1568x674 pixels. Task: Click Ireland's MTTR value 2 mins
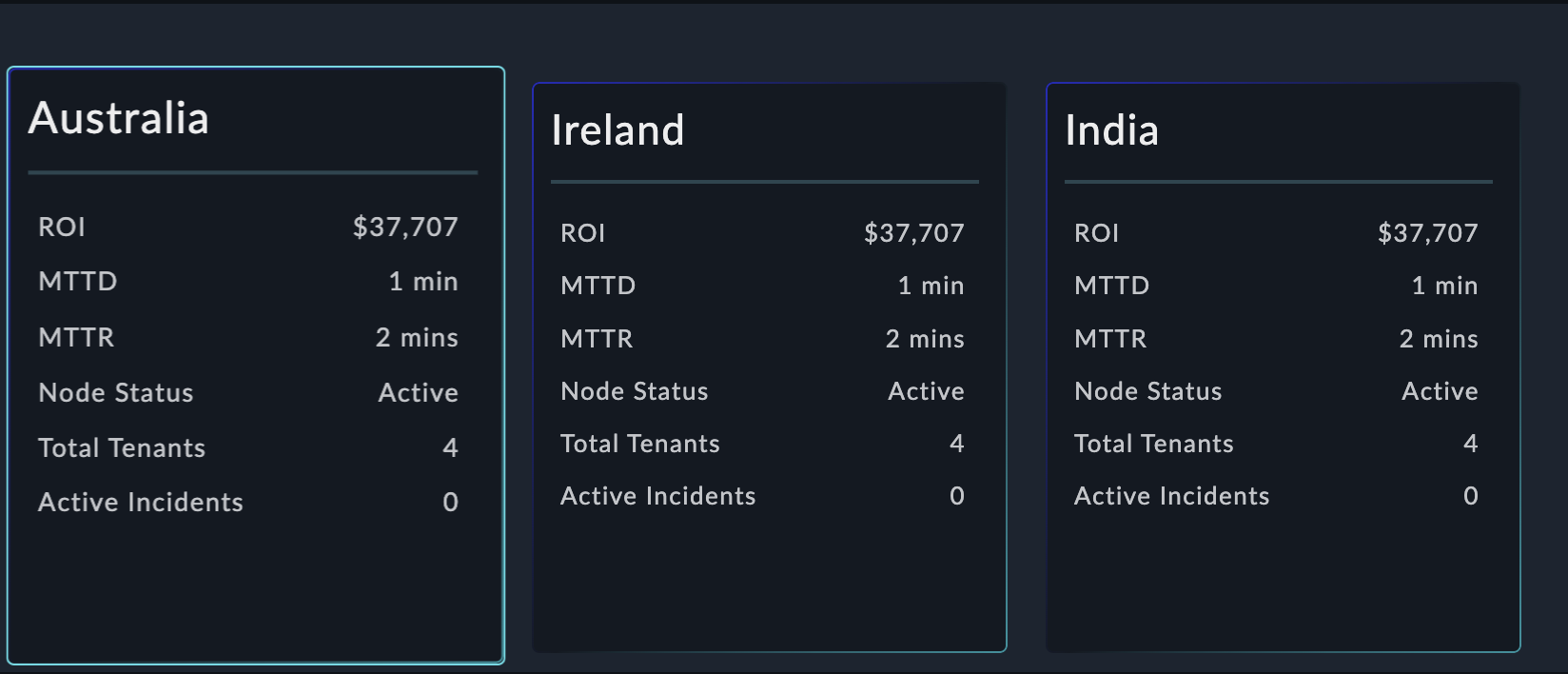[x=925, y=339]
